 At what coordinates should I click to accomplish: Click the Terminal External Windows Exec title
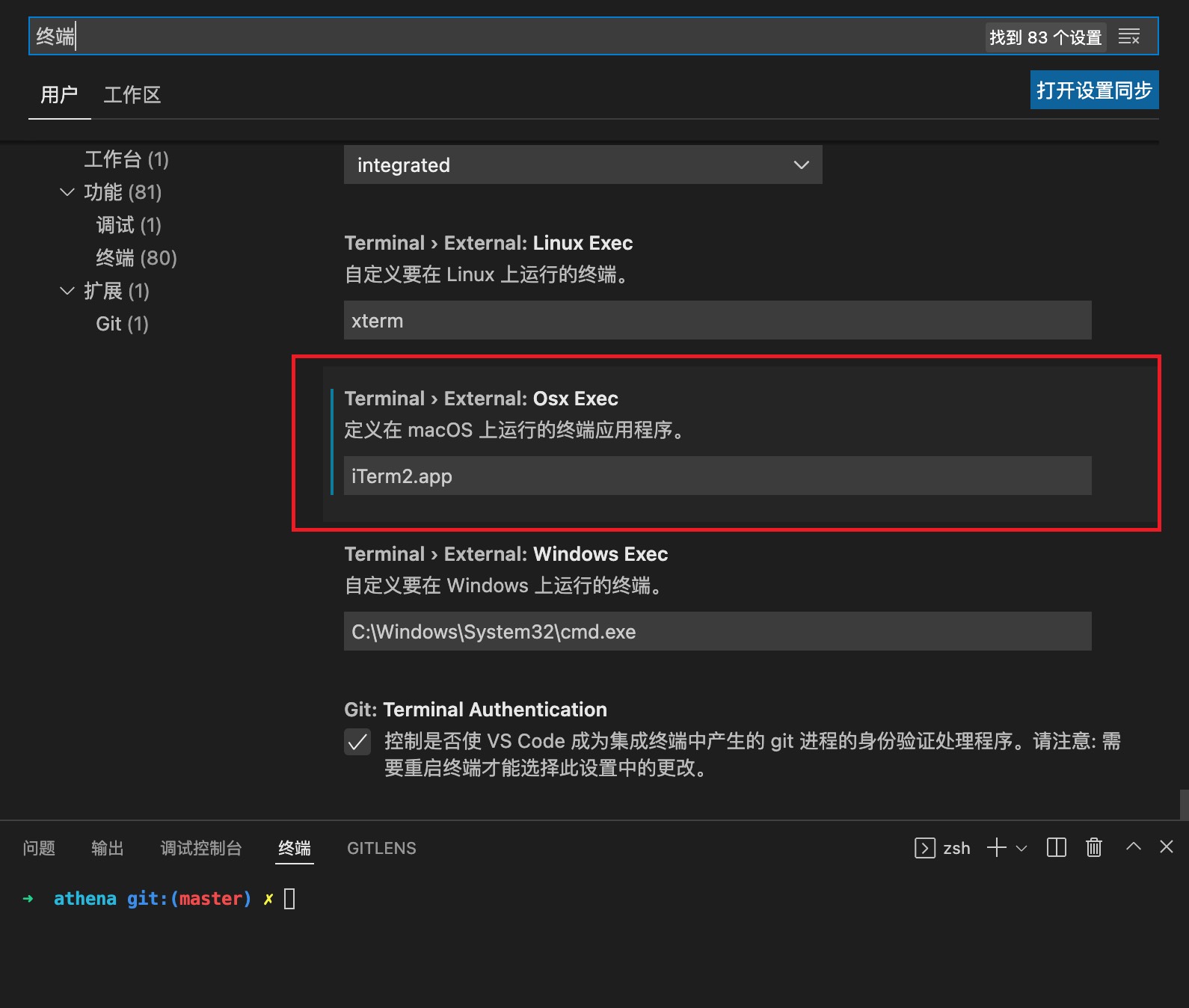click(506, 554)
